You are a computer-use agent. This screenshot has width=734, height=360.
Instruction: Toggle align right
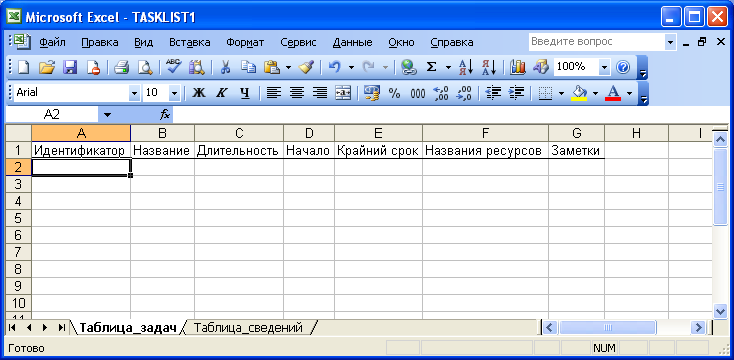click(x=320, y=93)
